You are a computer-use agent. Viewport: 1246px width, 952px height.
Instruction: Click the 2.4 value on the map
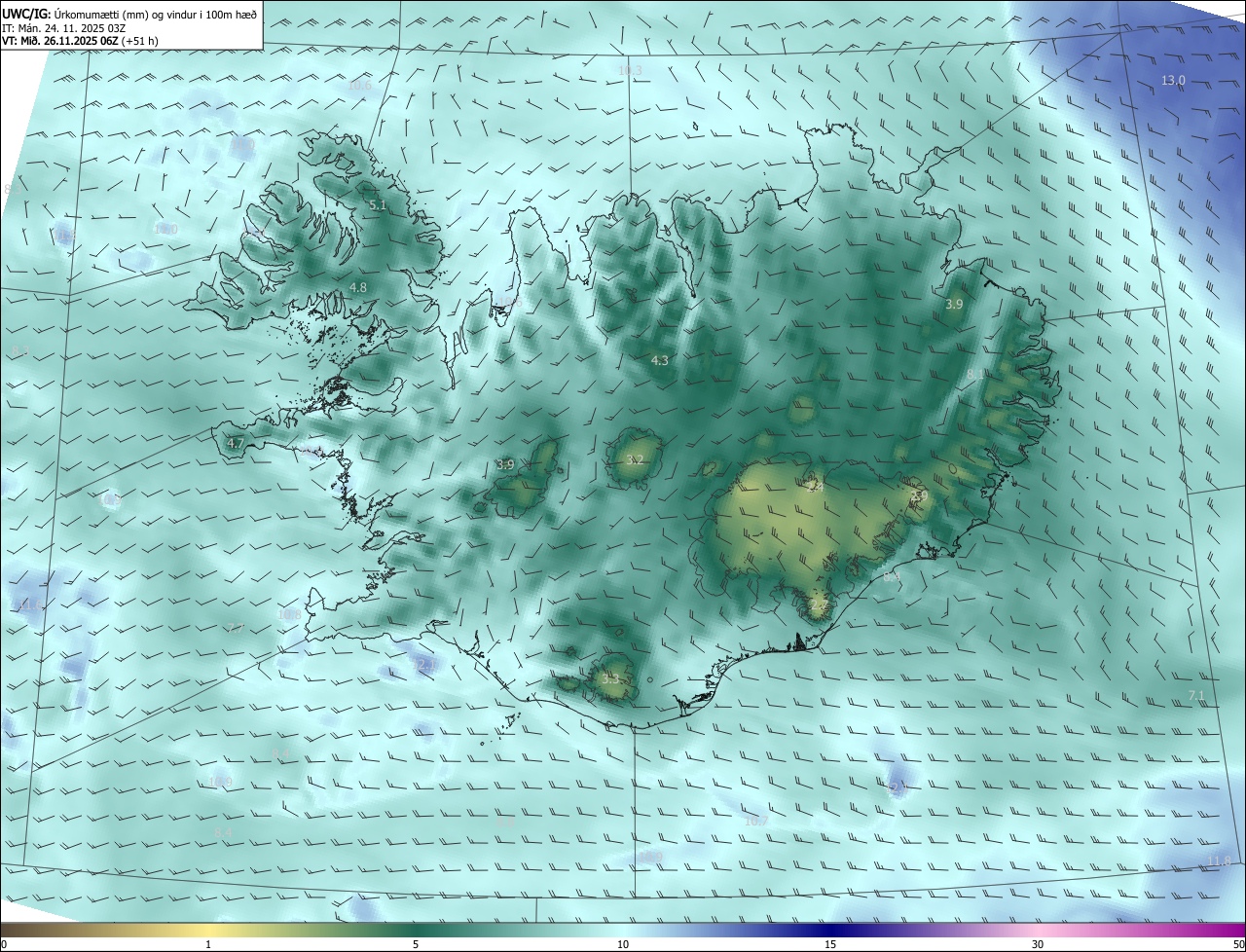click(x=816, y=486)
